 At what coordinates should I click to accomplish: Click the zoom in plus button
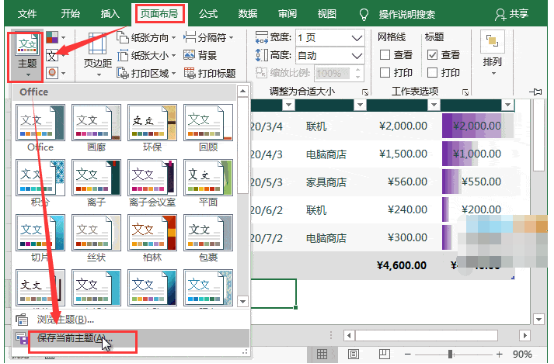[499, 354]
